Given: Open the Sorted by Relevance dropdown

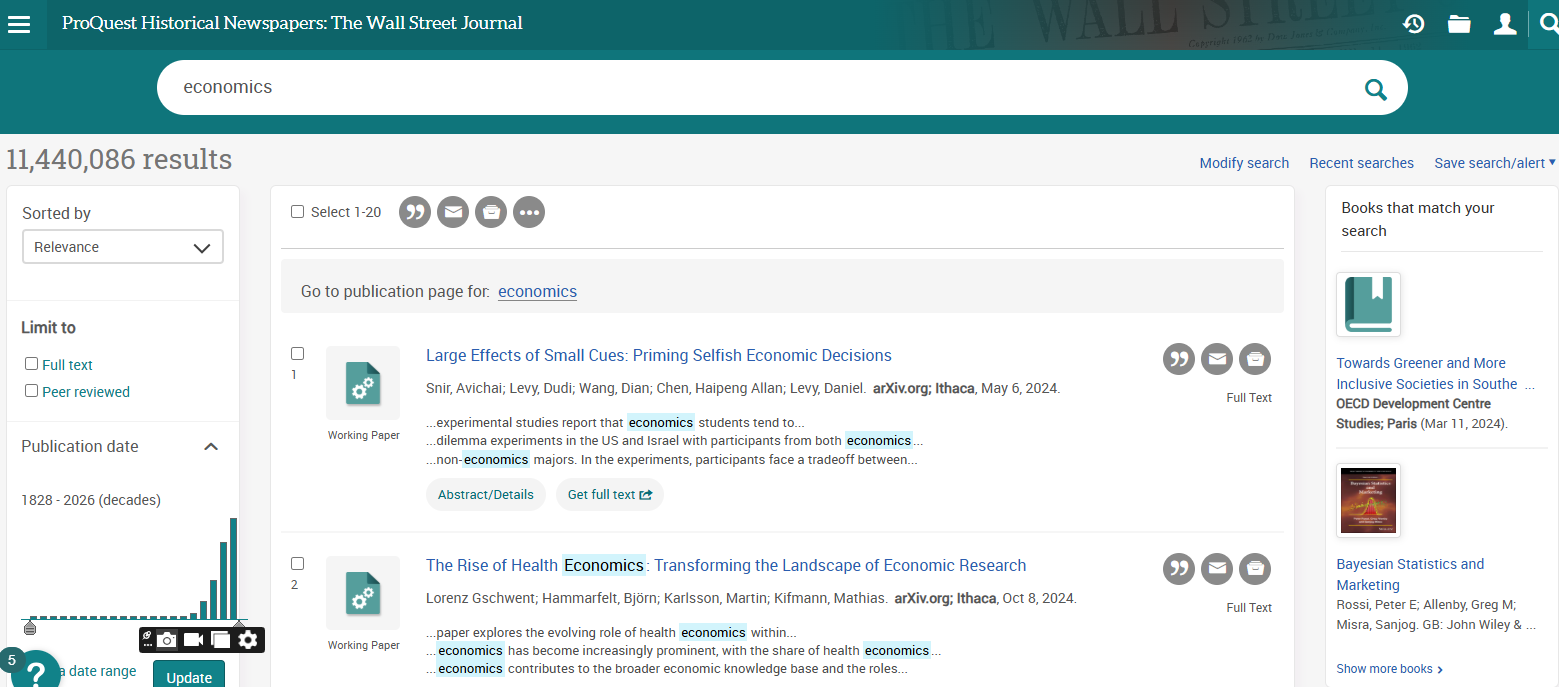Looking at the screenshot, I should [122, 247].
